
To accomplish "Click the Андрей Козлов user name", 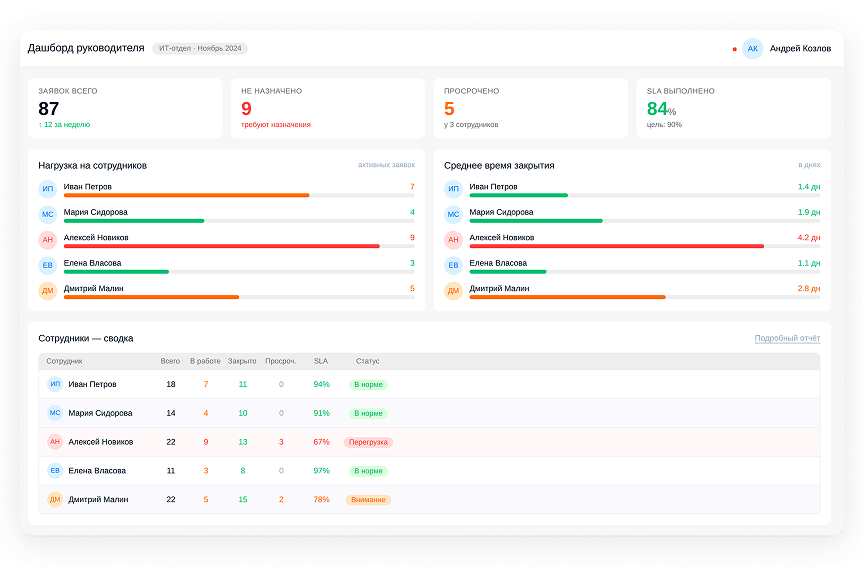I will tap(800, 48).
